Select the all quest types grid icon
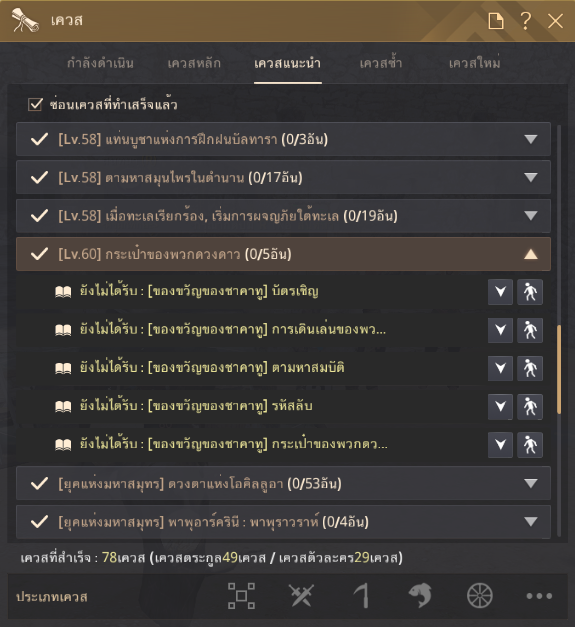This screenshot has width=575, height=627. pos(241,596)
